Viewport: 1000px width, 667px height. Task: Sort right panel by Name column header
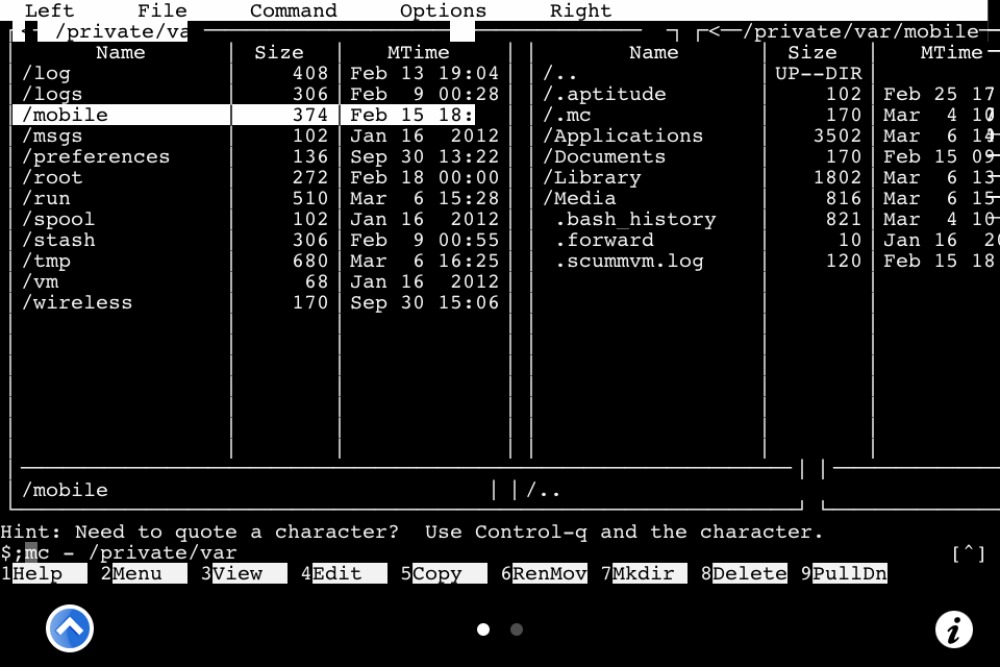pyautogui.click(x=654, y=52)
